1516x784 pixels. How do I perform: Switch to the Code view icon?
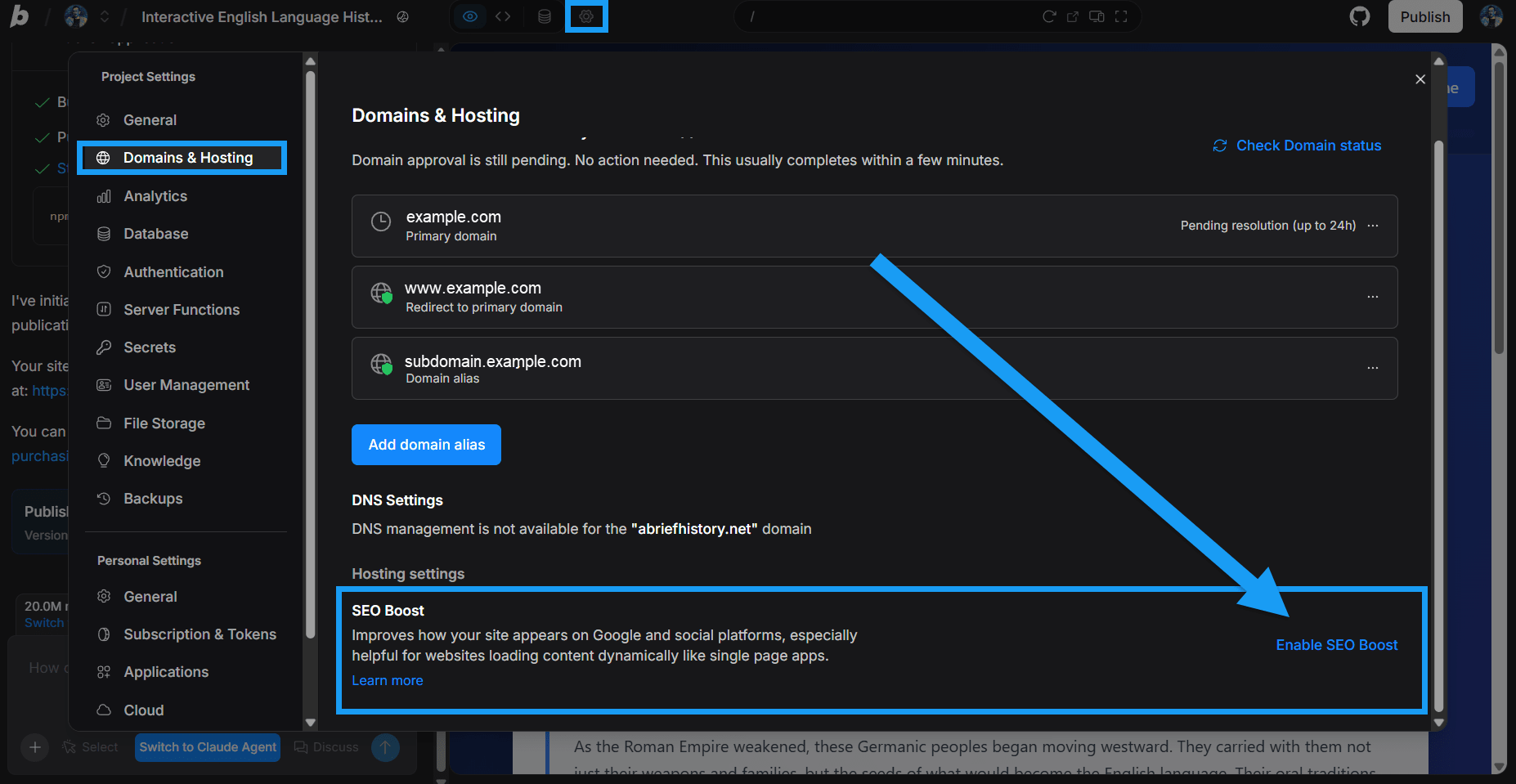coord(503,16)
